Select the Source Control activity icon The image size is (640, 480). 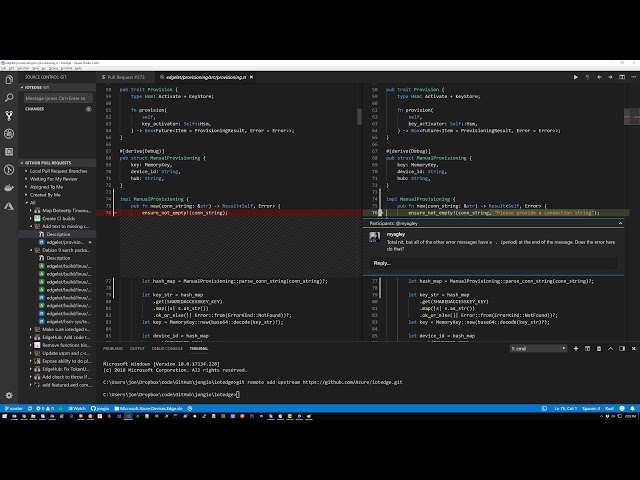point(9,116)
